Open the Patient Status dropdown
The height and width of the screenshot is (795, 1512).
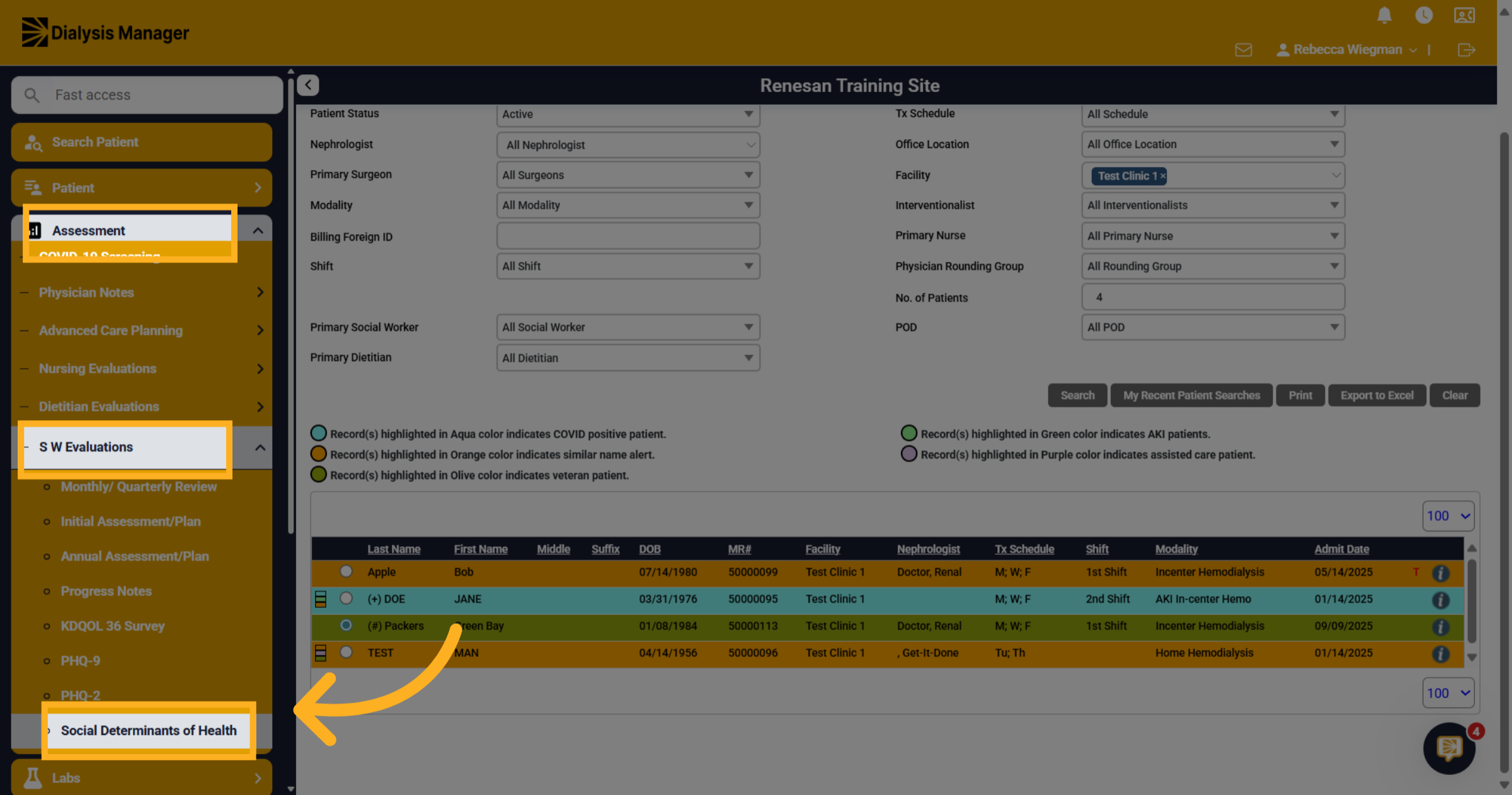pos(628,114)
